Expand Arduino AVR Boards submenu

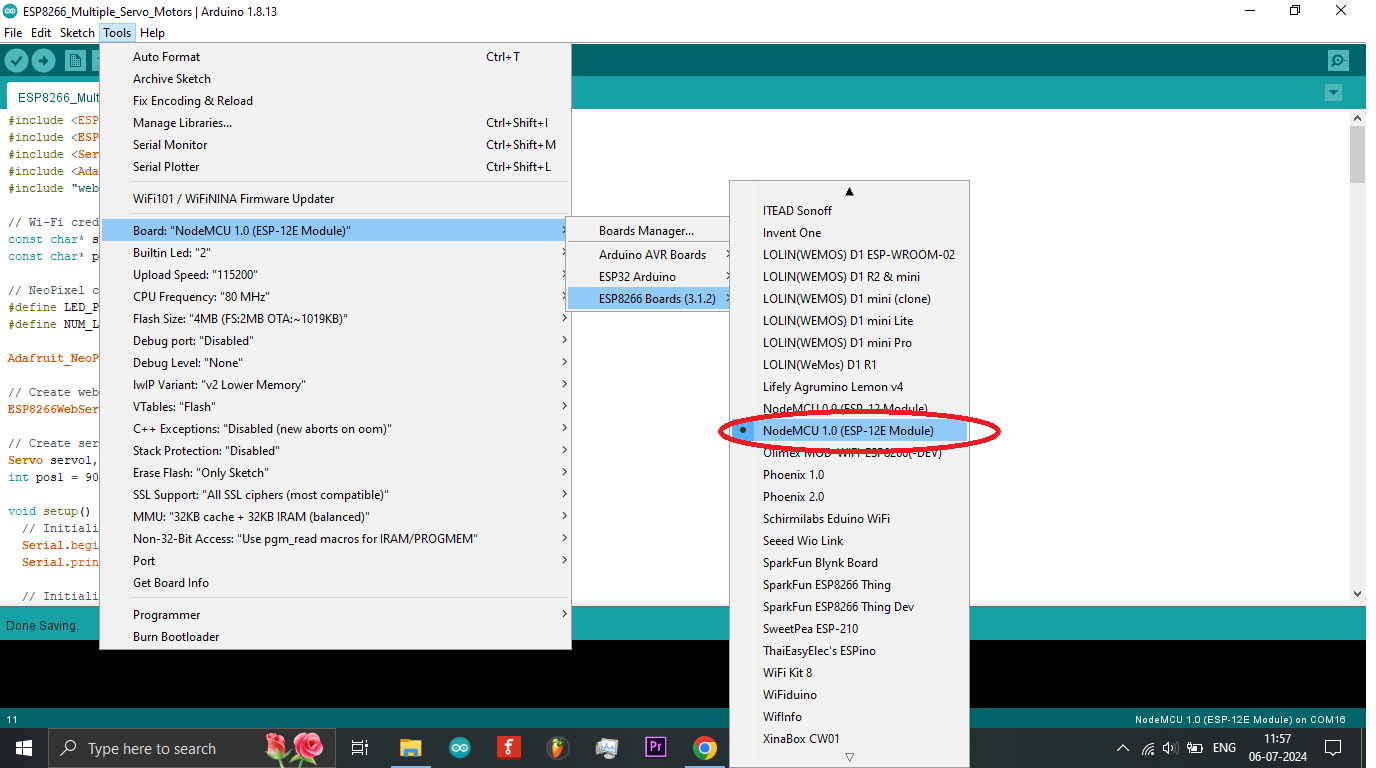point(650,255)
